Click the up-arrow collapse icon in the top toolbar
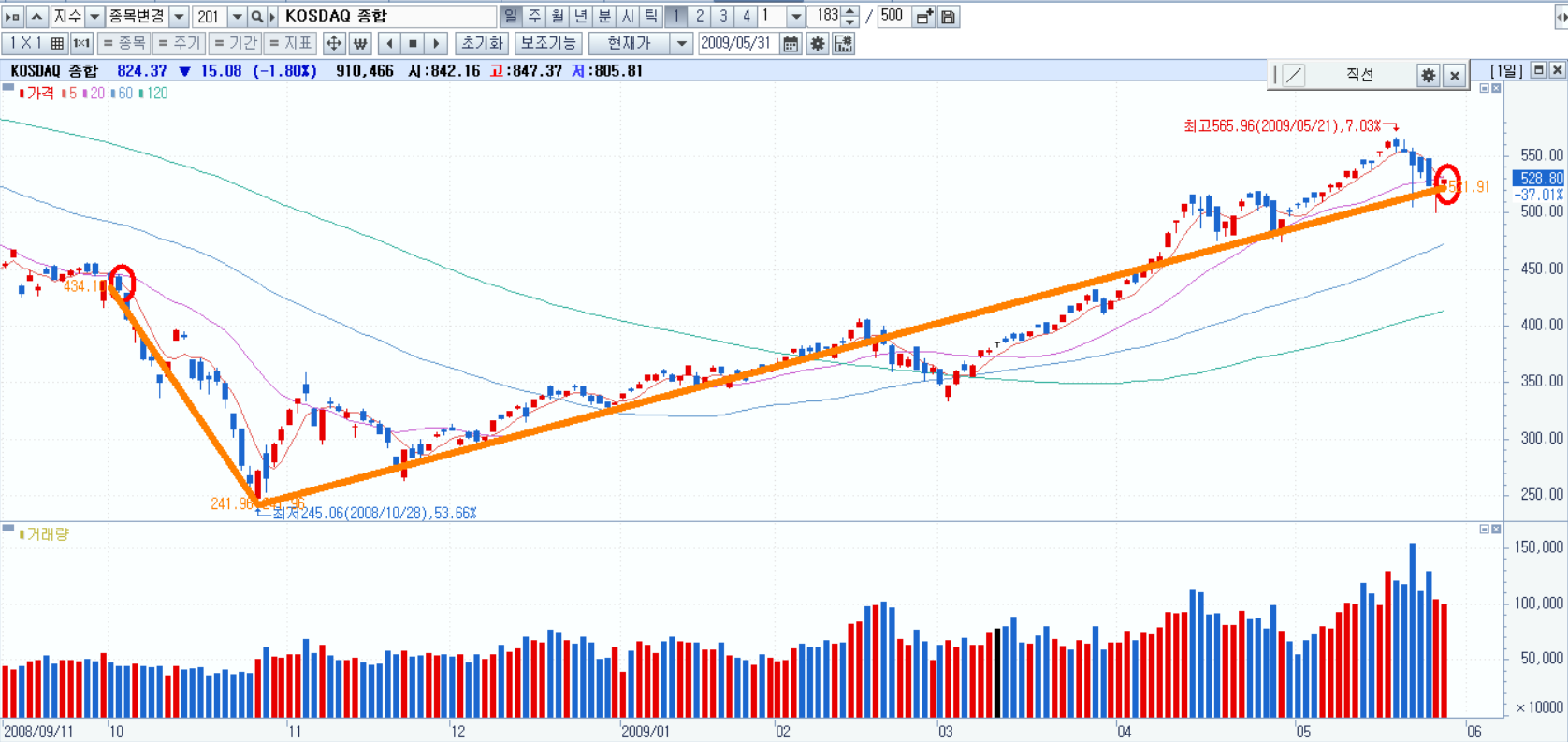1568x742 pixels. pos(36,17)
